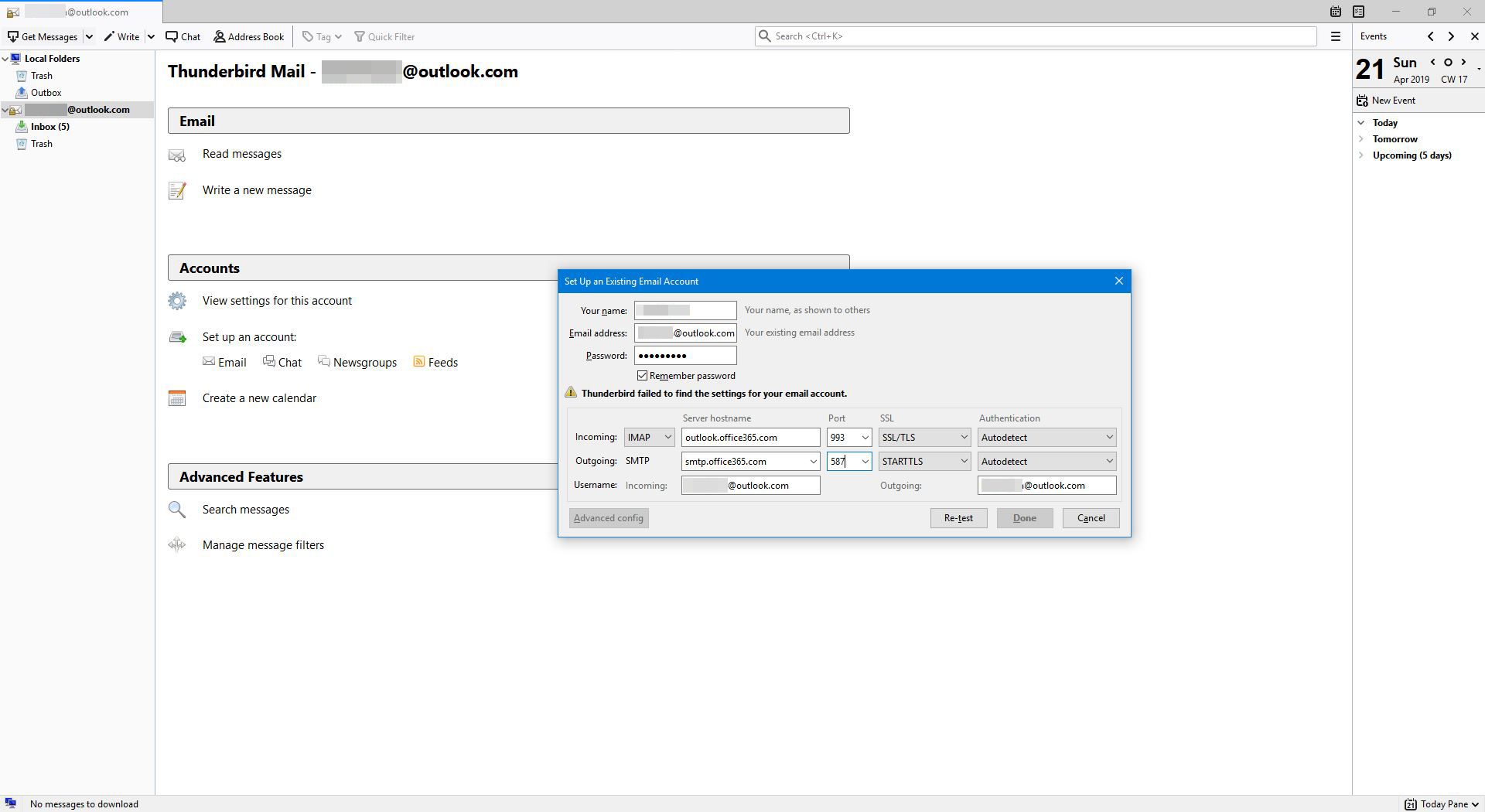Close the Events today pane
This screenshot has height=812, width=1485.
1474,36
